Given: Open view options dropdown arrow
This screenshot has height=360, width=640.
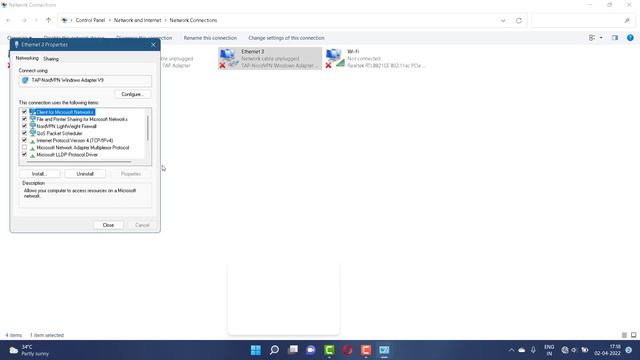Looking at the screenshot, I should (x=601, y=38).
